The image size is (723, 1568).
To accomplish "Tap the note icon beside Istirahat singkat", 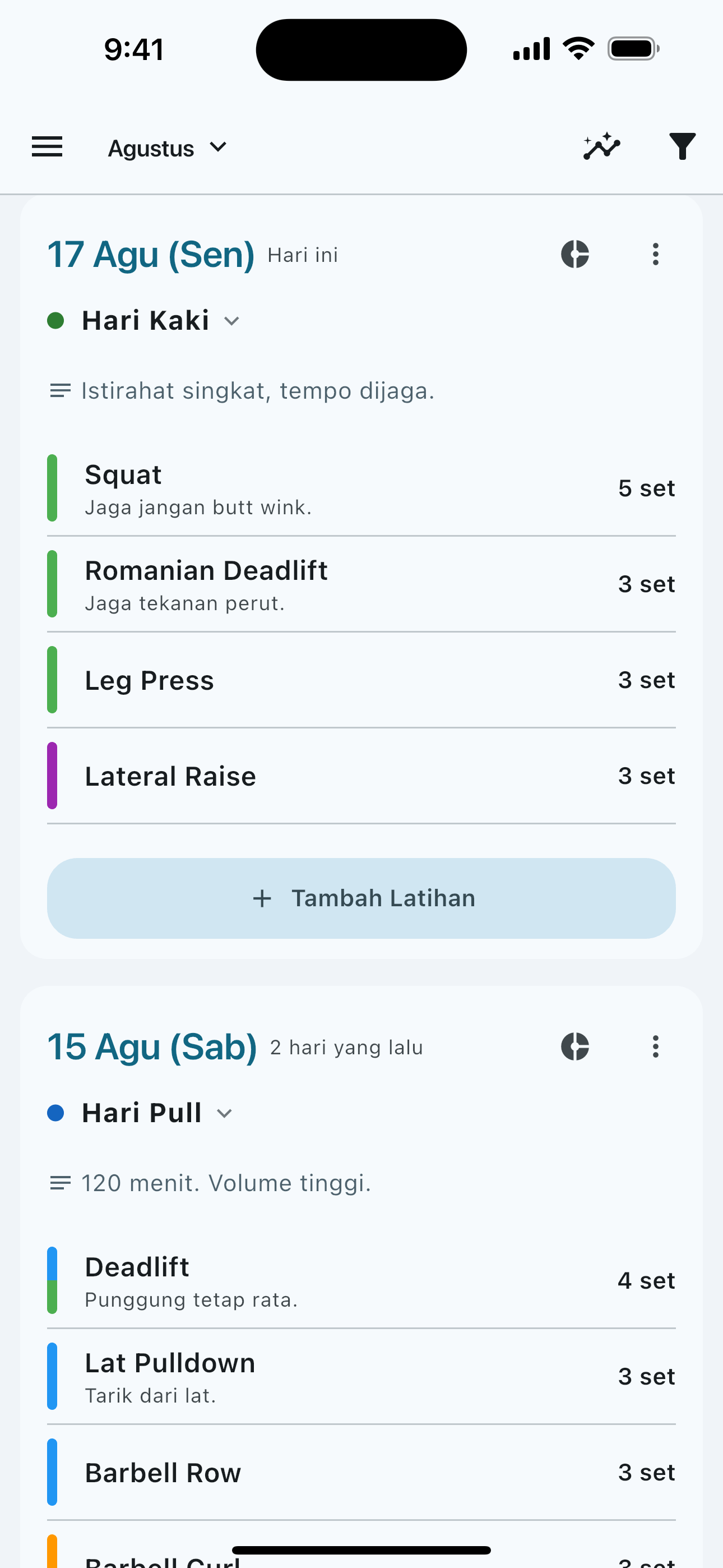I will click(59, 390).
